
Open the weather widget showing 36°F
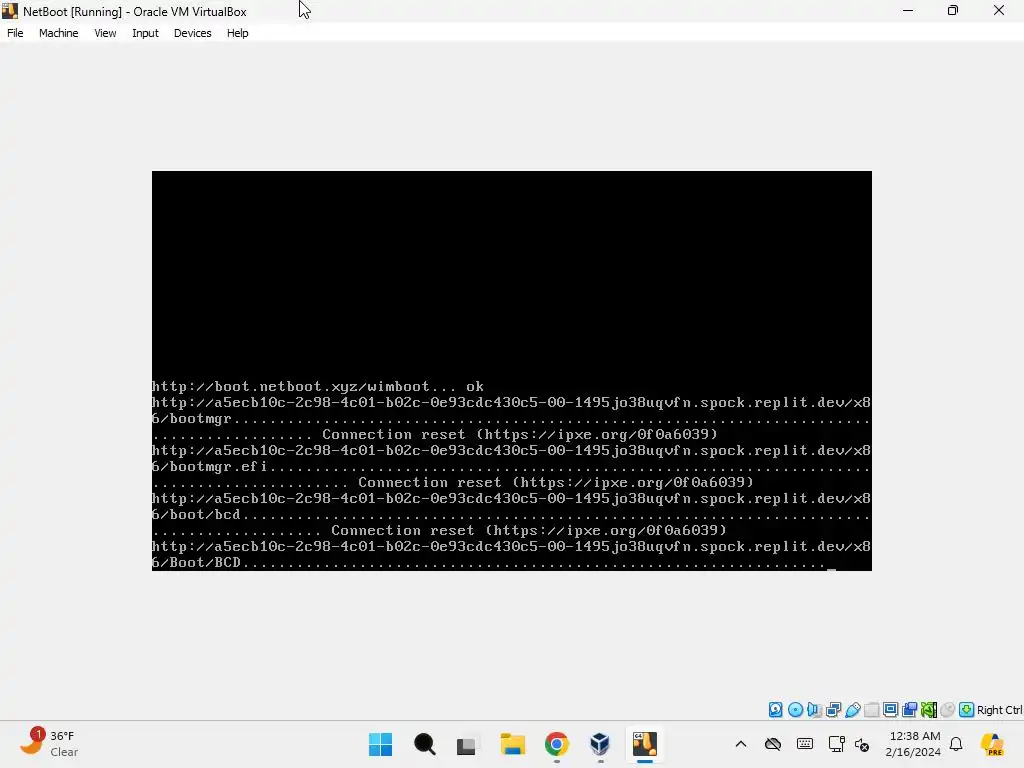49,743
